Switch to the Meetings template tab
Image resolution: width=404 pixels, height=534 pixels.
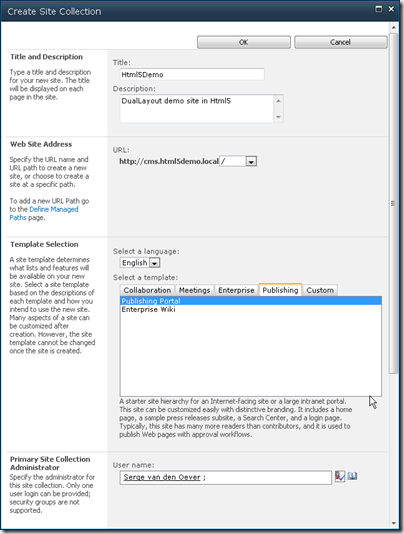coord(195,290)
